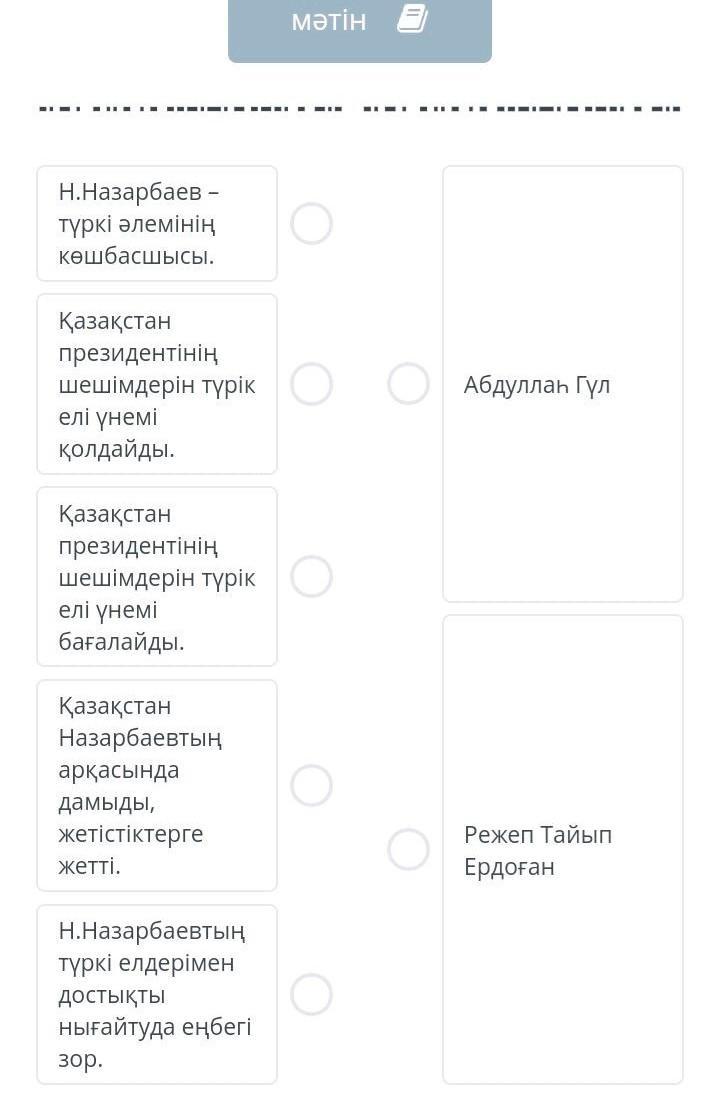Open the мәтін text button
The width and height of the screenshot is (720, 1120).
coord(330,21)
